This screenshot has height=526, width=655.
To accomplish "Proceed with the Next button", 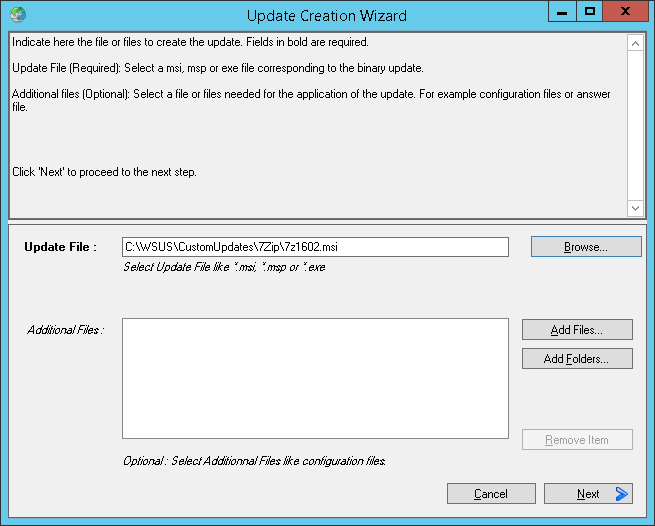I will pyautogui.click(x=588, y=494).
